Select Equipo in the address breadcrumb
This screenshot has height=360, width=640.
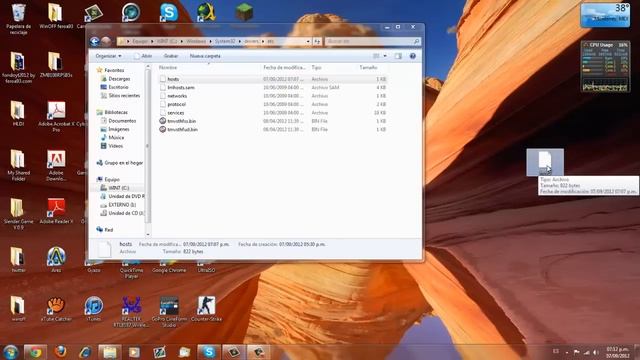click(140, 41)
